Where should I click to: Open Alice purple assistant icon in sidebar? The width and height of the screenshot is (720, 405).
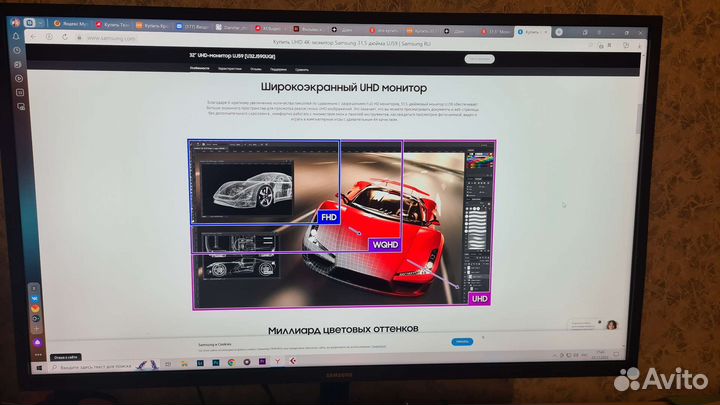[x=38, y=343]
